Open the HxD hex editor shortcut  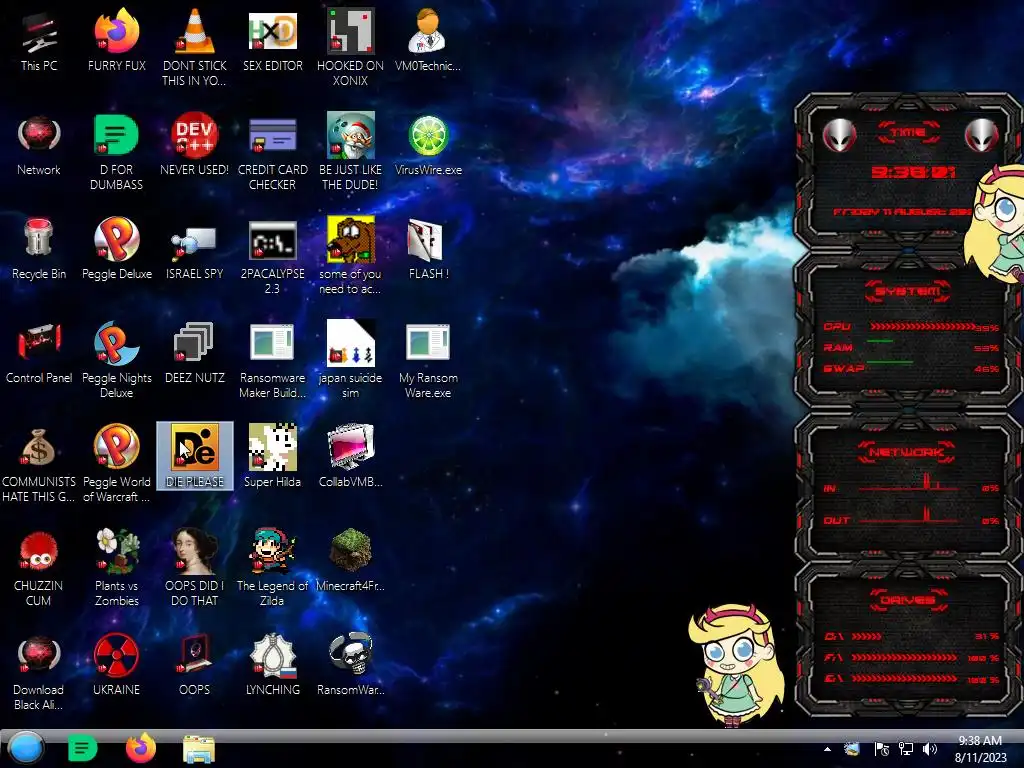click(x=272, y=40)
